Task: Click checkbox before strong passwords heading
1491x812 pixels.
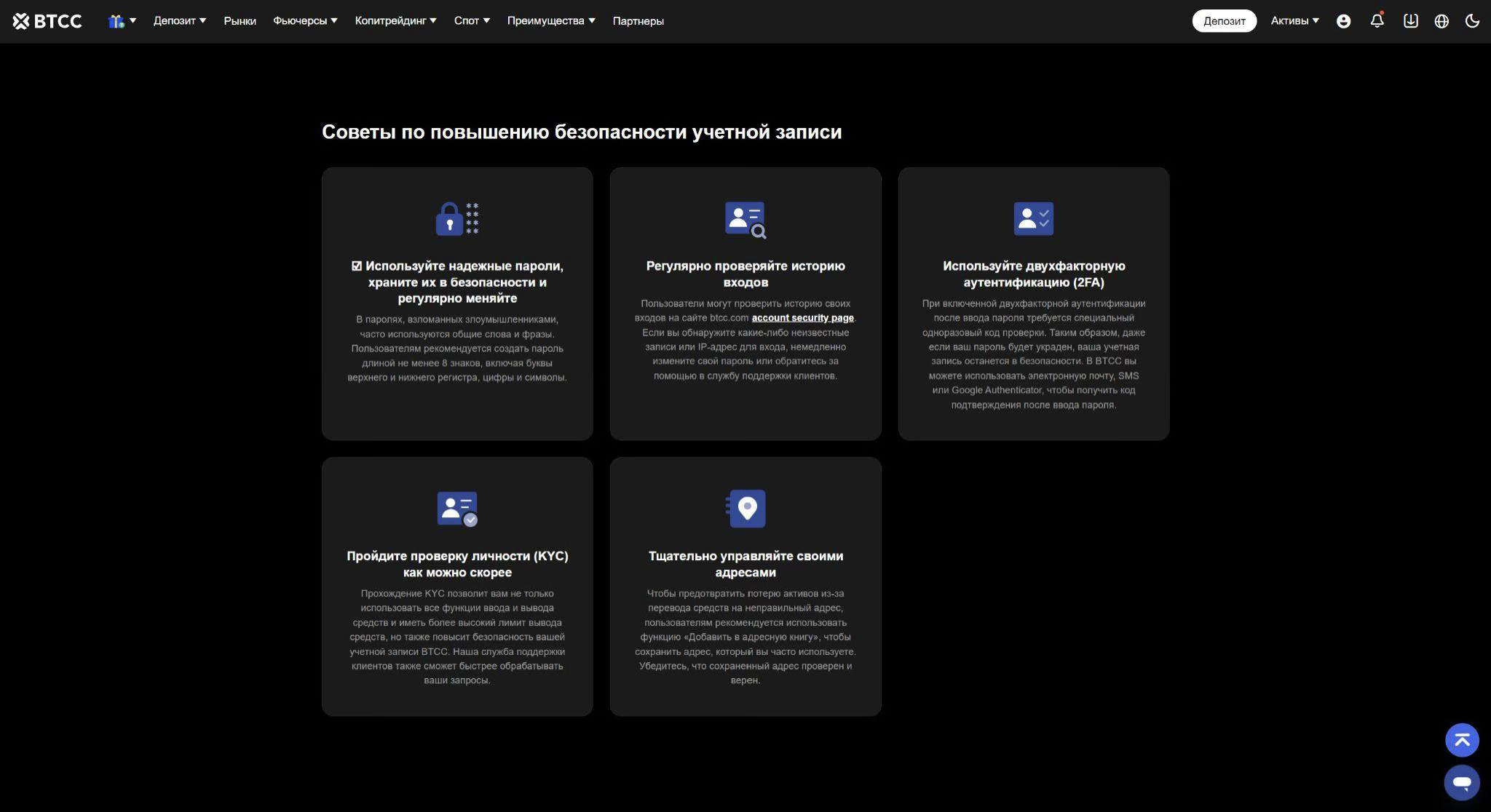Action: coord(357,266)
